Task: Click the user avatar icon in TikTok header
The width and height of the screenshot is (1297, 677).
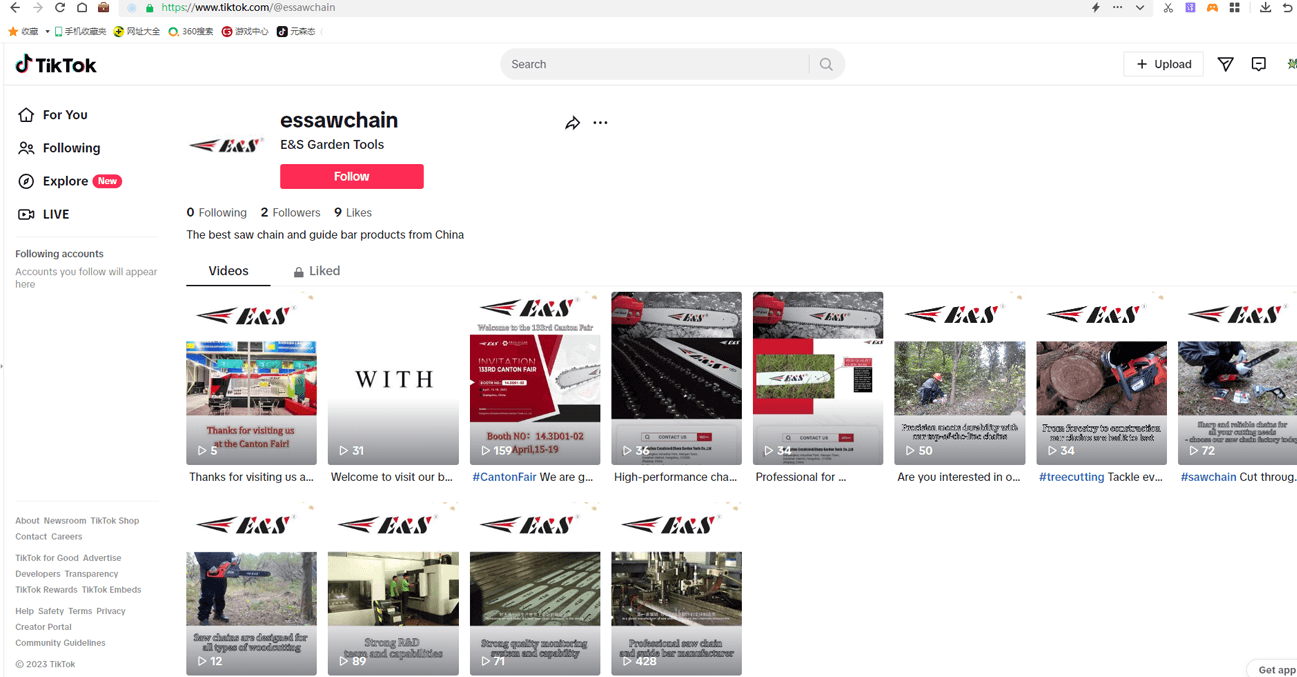Action: pos(1291,64)
